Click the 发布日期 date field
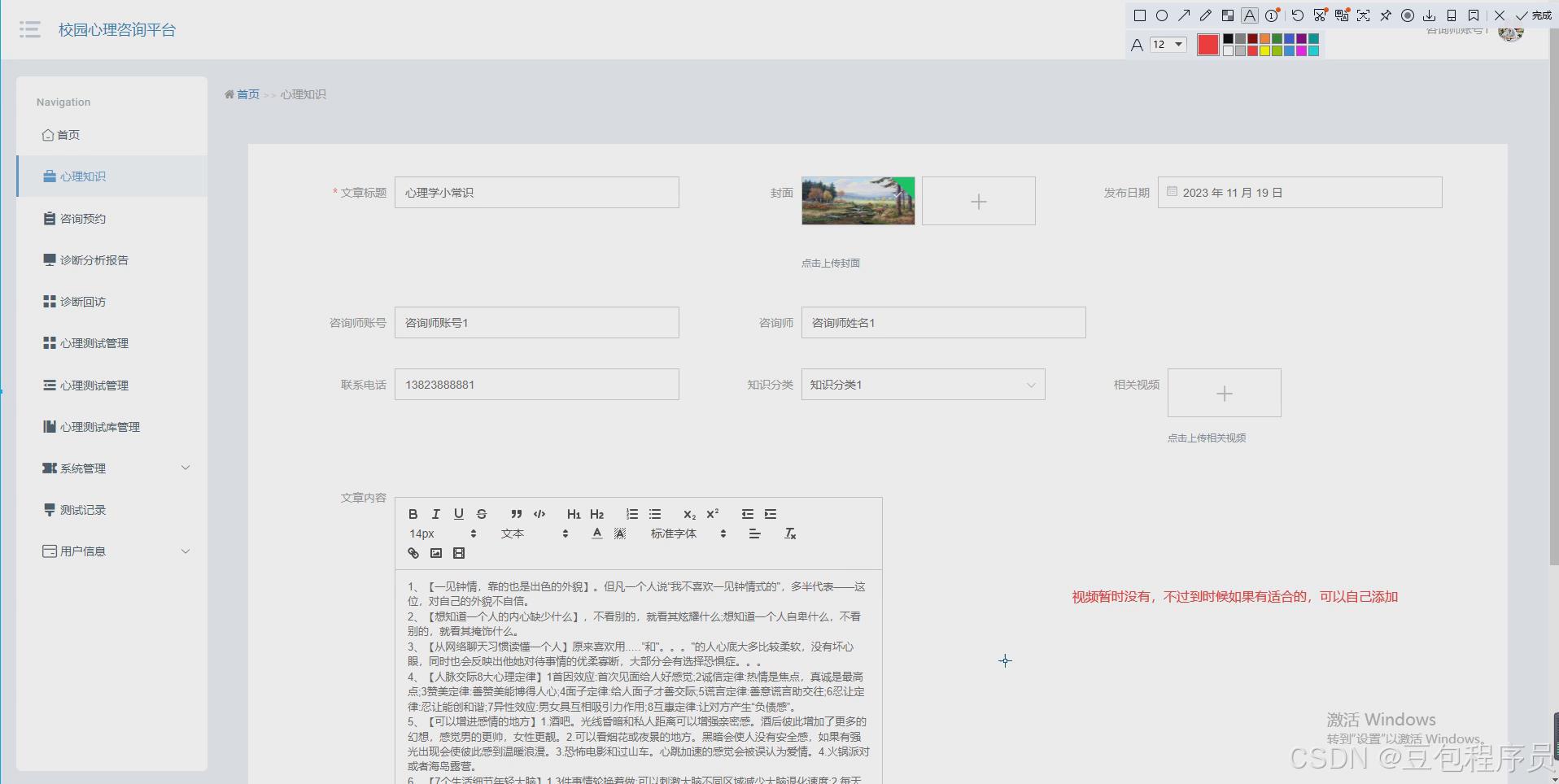The width and height of the screenshot is (1559, 784). [x=1298, y=192]
